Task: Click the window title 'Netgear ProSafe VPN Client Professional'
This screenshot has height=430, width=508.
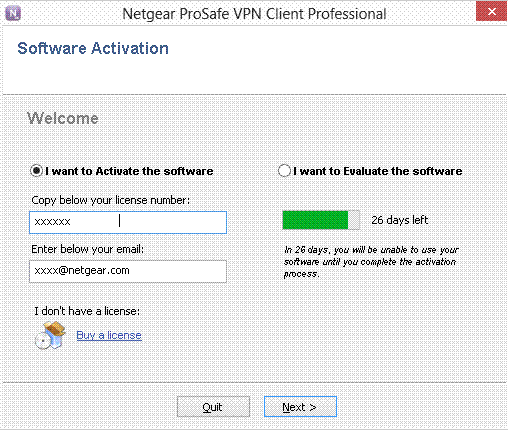Action: tap(254, 14)
